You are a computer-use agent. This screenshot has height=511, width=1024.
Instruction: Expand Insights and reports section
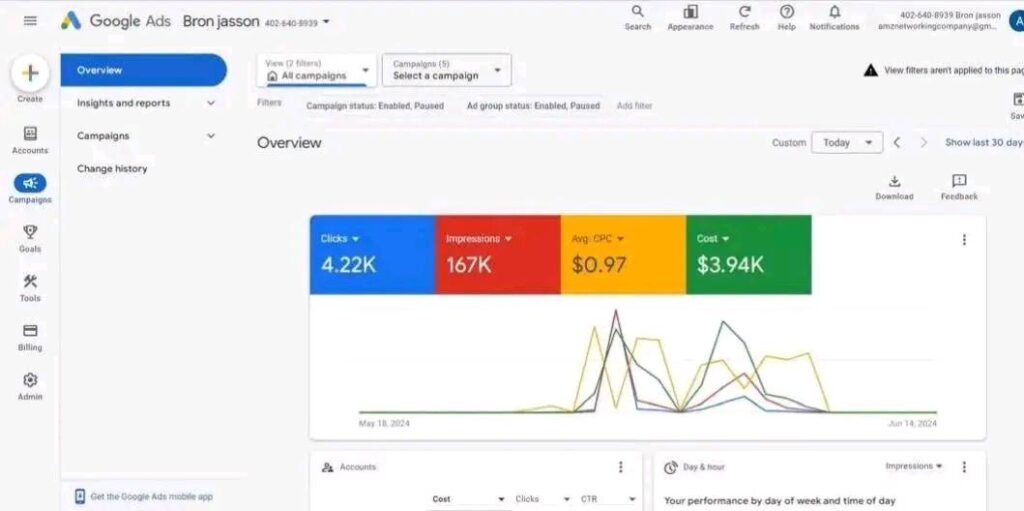point(143,103)
